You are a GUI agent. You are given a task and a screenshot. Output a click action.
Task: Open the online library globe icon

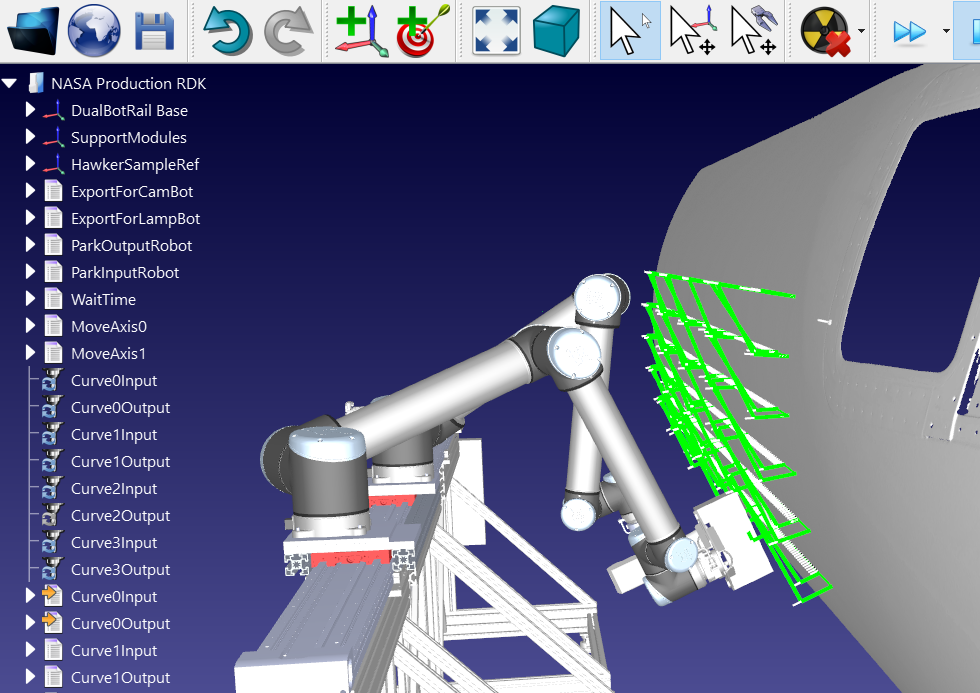coord(94,31)
